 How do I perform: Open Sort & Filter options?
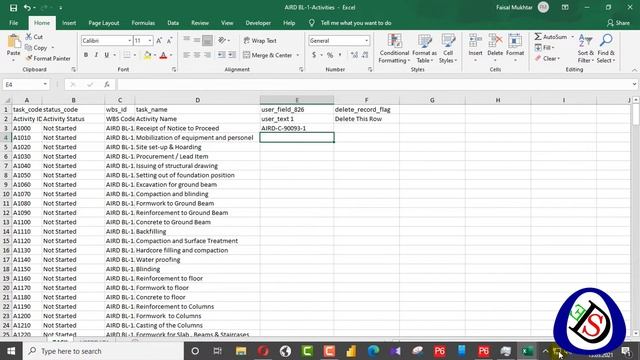(x=586, y=49)
